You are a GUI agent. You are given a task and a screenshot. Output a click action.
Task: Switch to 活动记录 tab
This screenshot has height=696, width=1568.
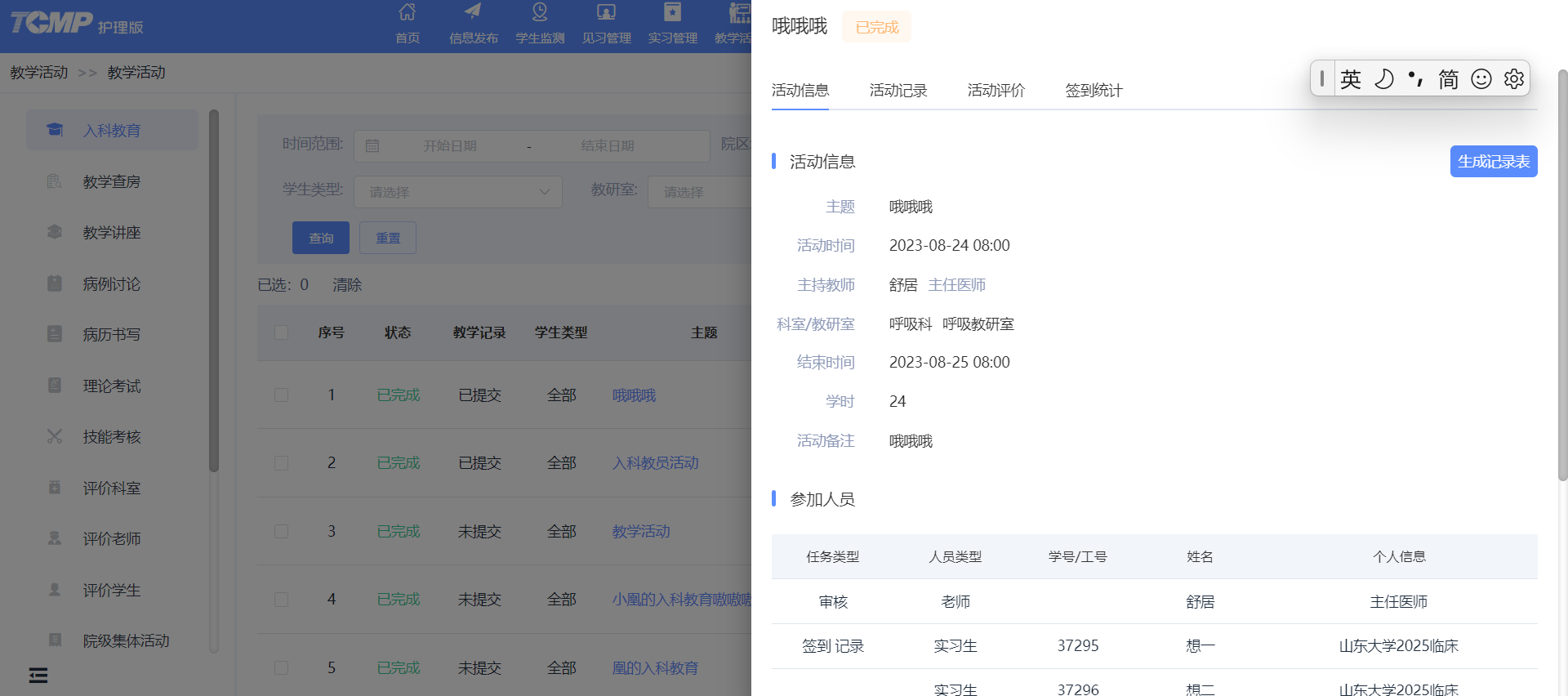(898, 90)
